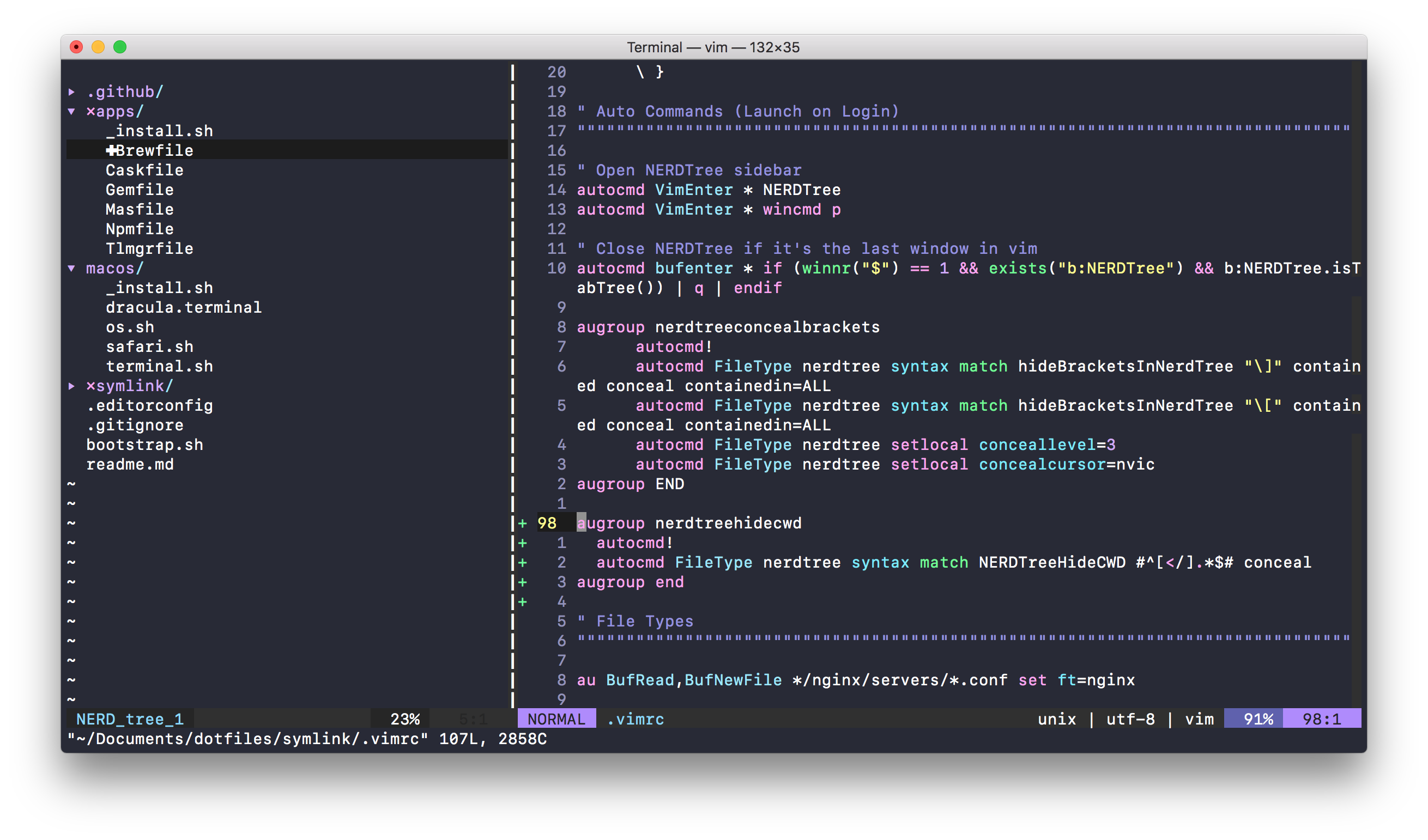Open _install.sh under apps/ folder
Image resolution: width=1428 pixels, height=840 pixels.
click(x=159, y=131)
